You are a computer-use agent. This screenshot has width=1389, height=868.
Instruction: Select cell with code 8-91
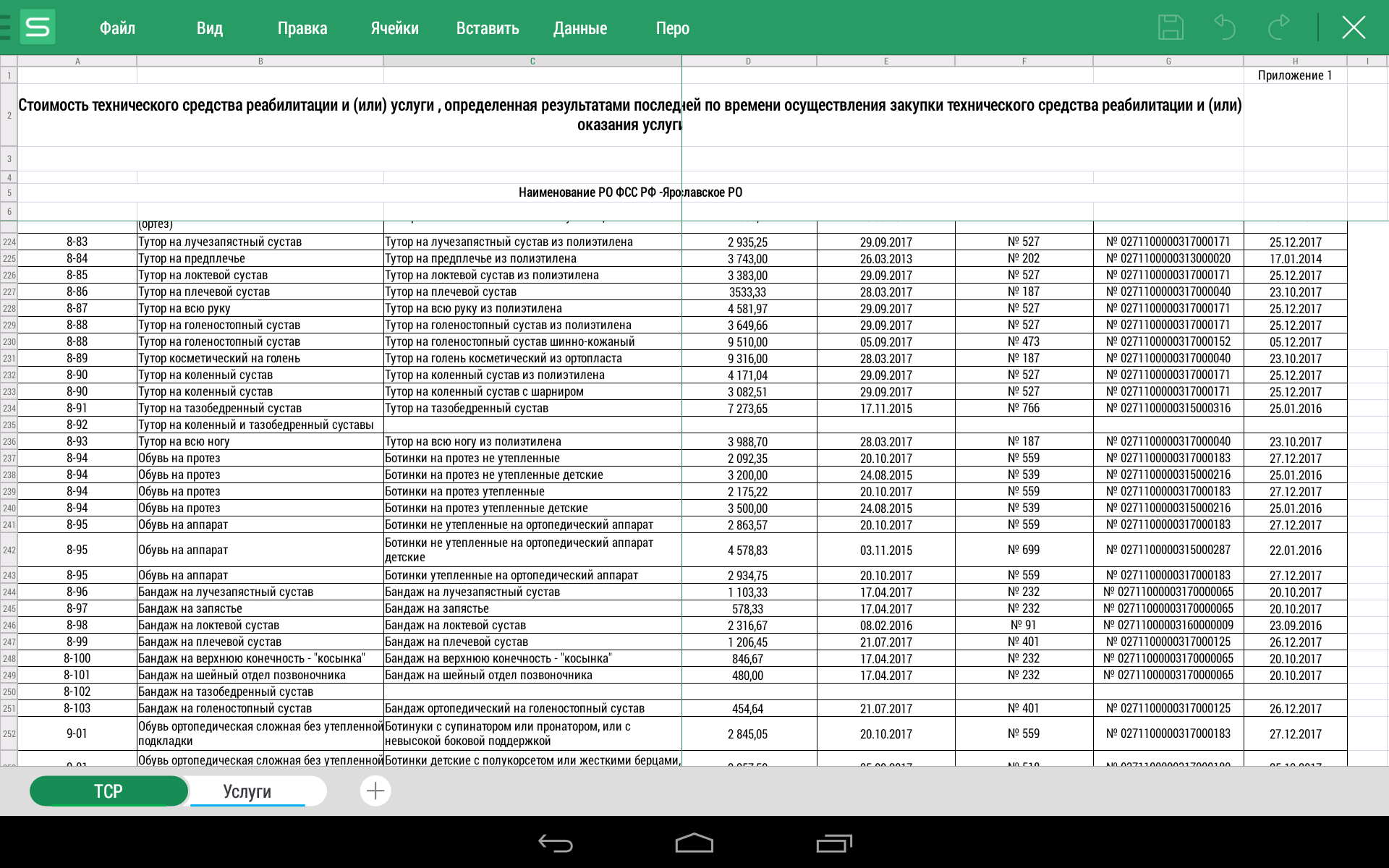coord(77,409)
